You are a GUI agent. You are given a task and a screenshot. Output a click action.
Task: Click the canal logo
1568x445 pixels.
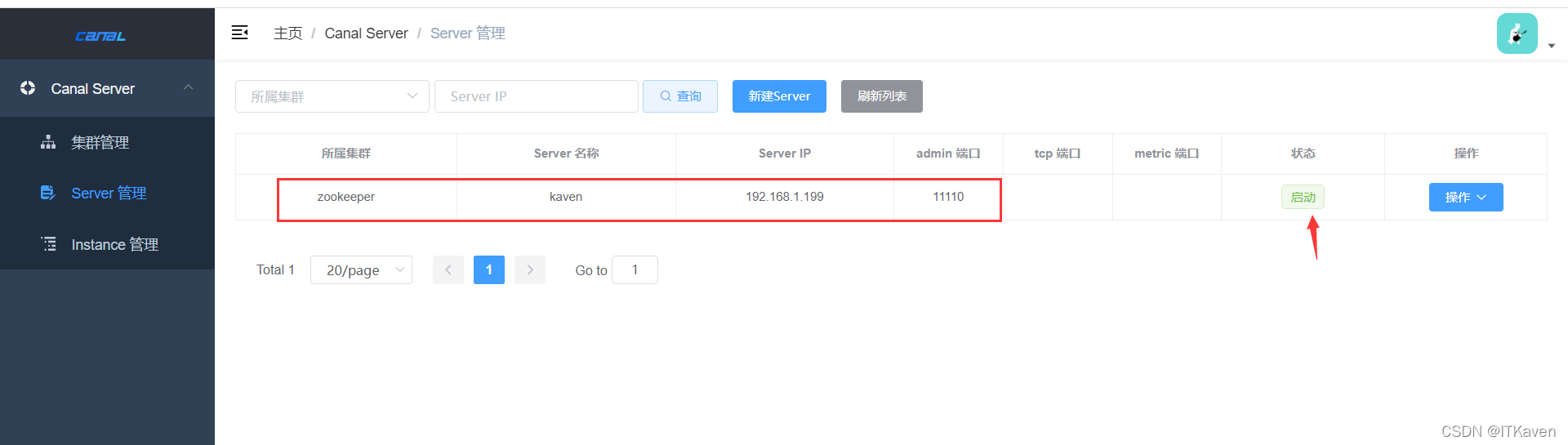click(x=100, y=36)
